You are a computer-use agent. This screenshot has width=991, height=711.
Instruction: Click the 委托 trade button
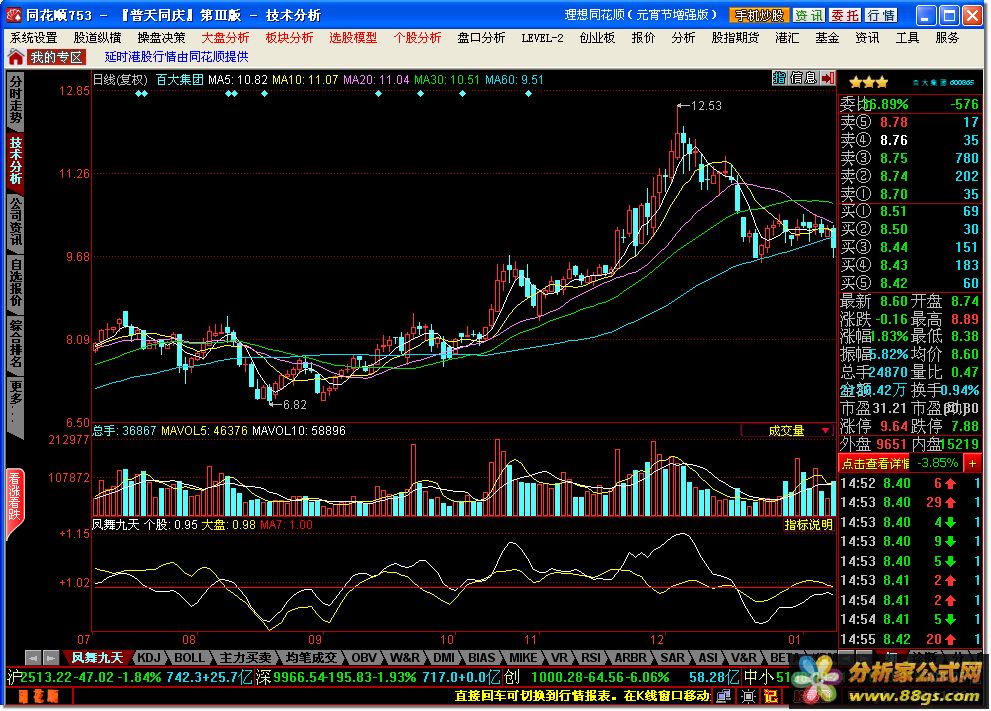[x=845, y=15]
